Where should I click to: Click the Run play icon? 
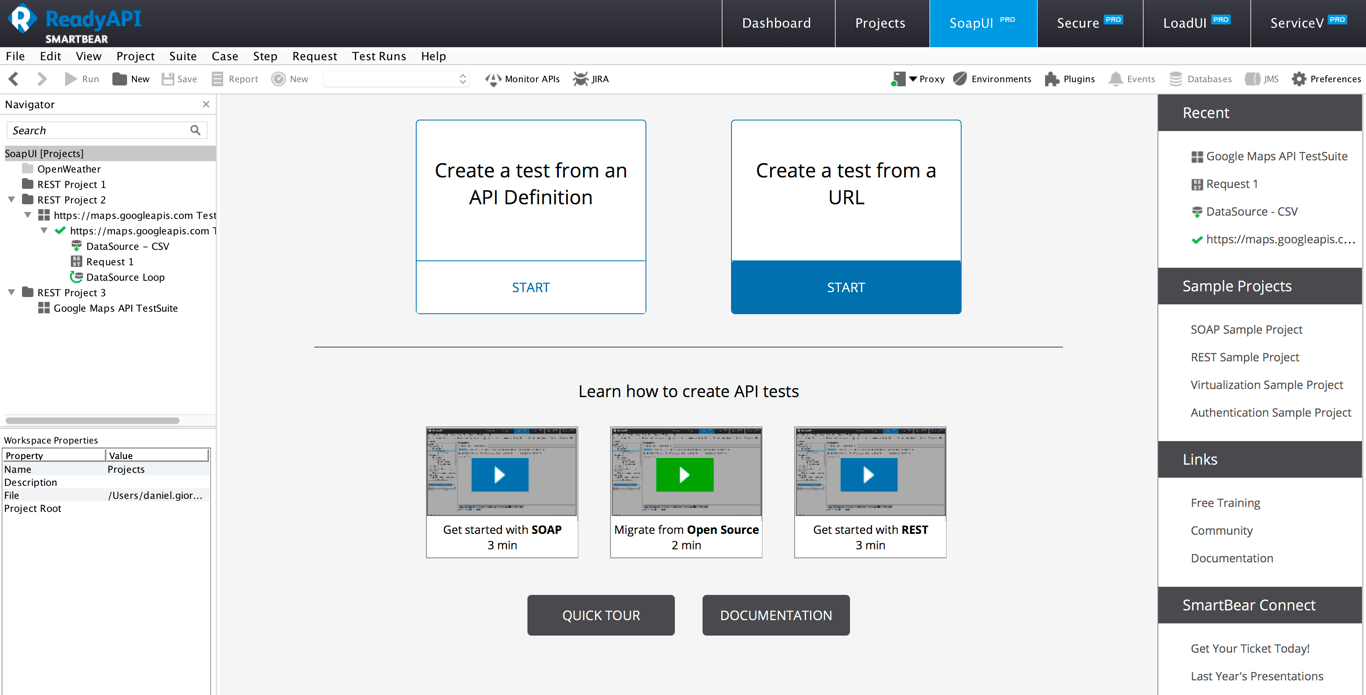click(x=71, y=79)
